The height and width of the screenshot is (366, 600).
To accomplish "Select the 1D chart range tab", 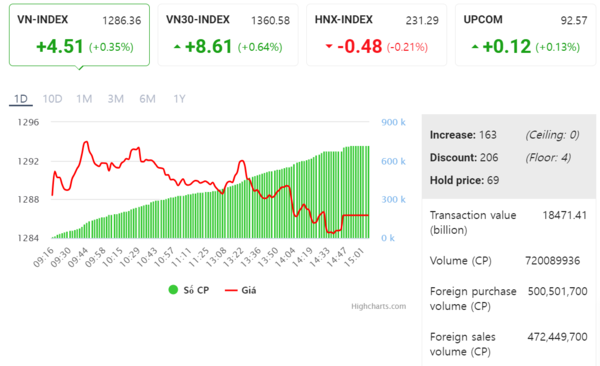I will 21,99.
